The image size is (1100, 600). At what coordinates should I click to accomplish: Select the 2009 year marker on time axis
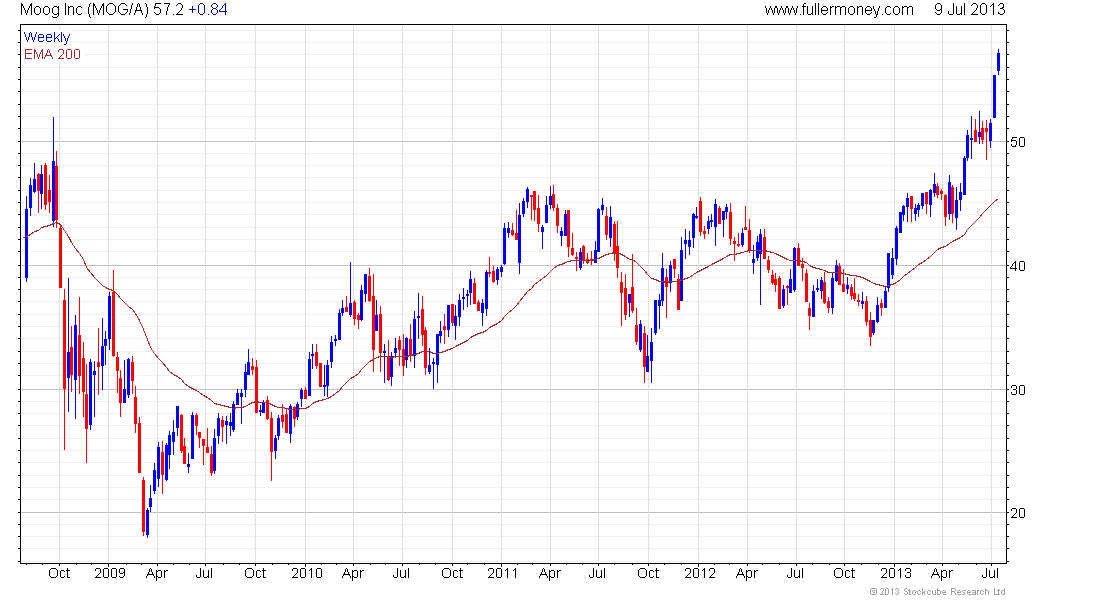(109, 573)
